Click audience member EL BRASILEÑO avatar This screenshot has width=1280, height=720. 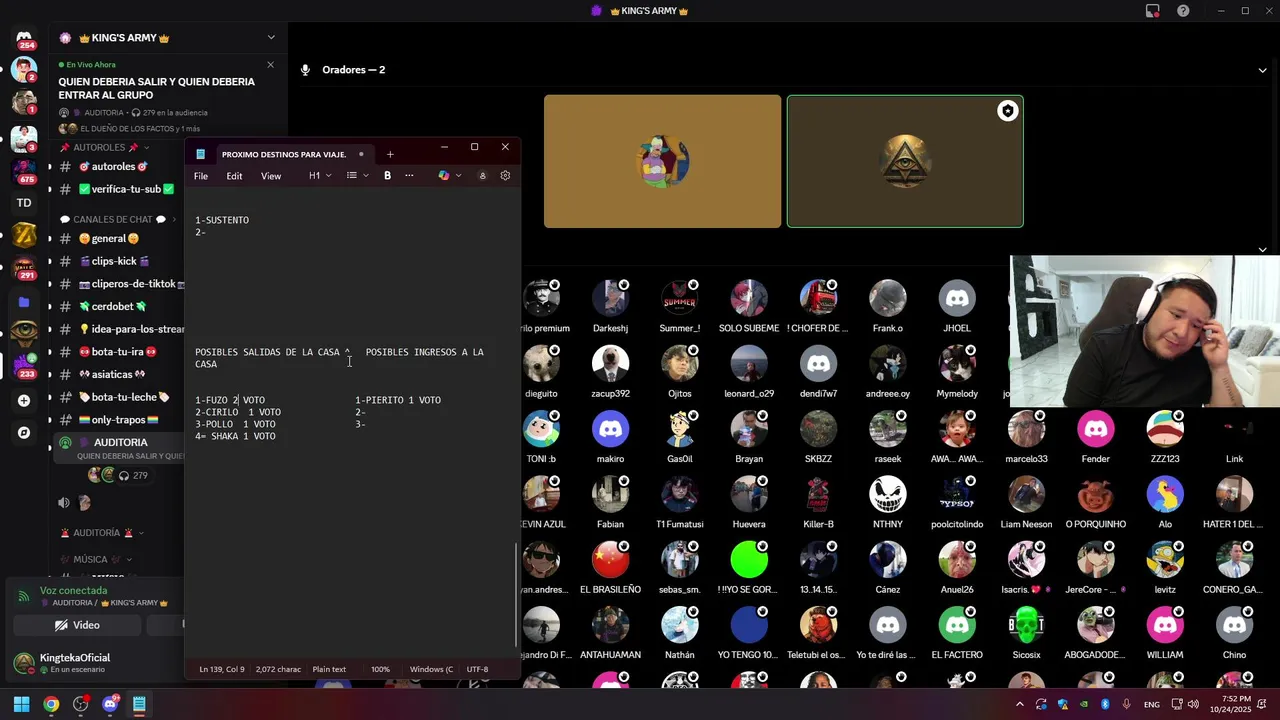click(610, 560)
